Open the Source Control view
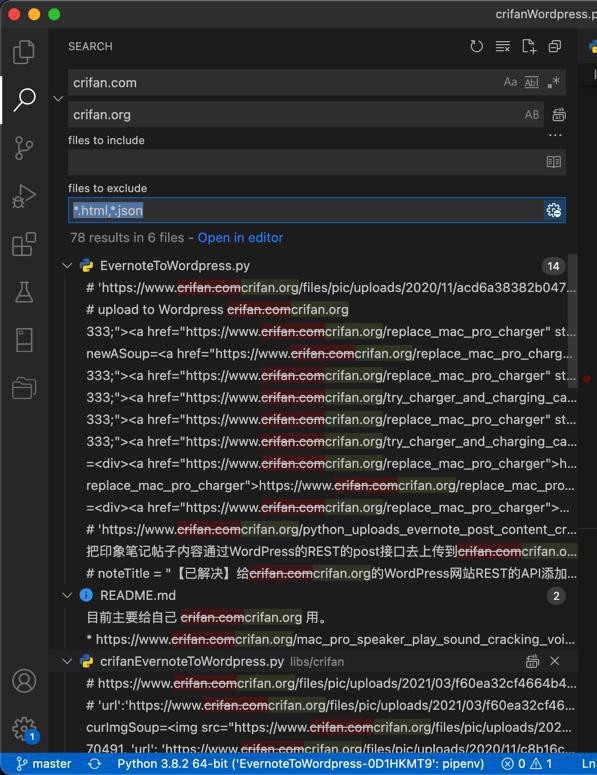Screen dimensions: 597x775 [x=24, y=148]
